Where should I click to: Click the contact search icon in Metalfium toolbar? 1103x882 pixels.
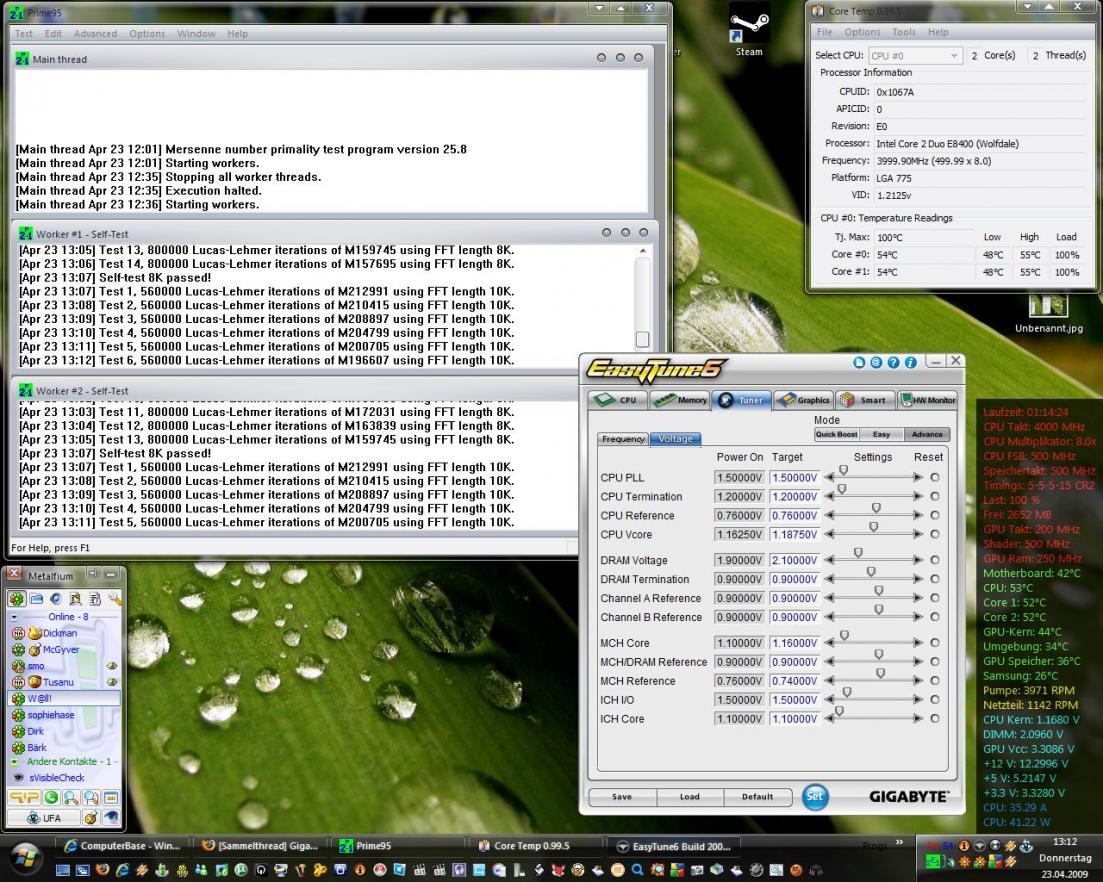[x=75, y=599]
